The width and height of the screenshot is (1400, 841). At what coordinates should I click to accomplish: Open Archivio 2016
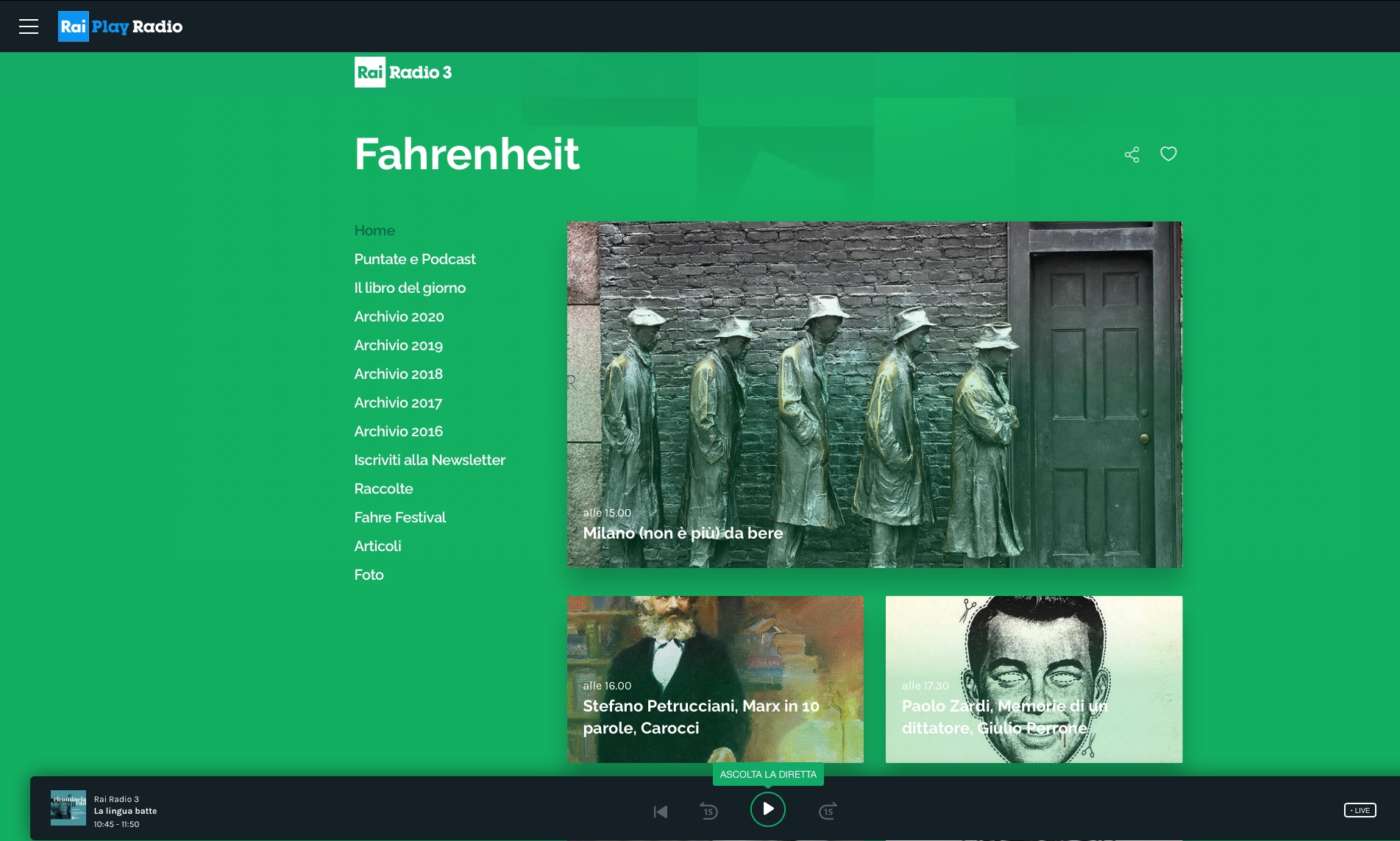pos(398,432)
